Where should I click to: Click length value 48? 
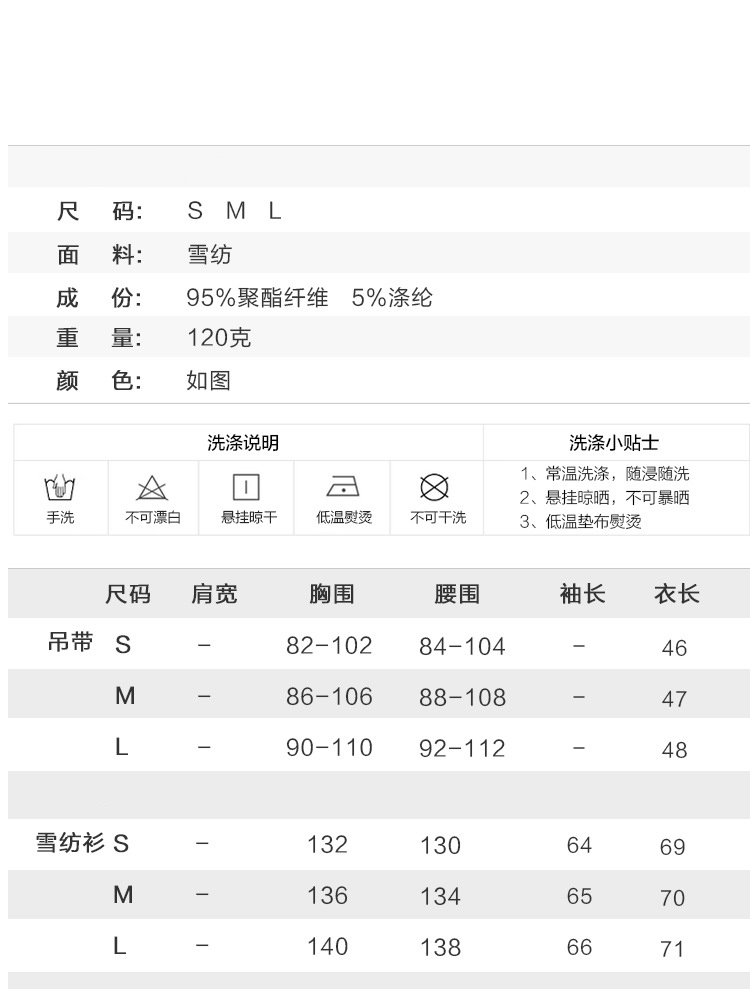(x=674, y=750)
